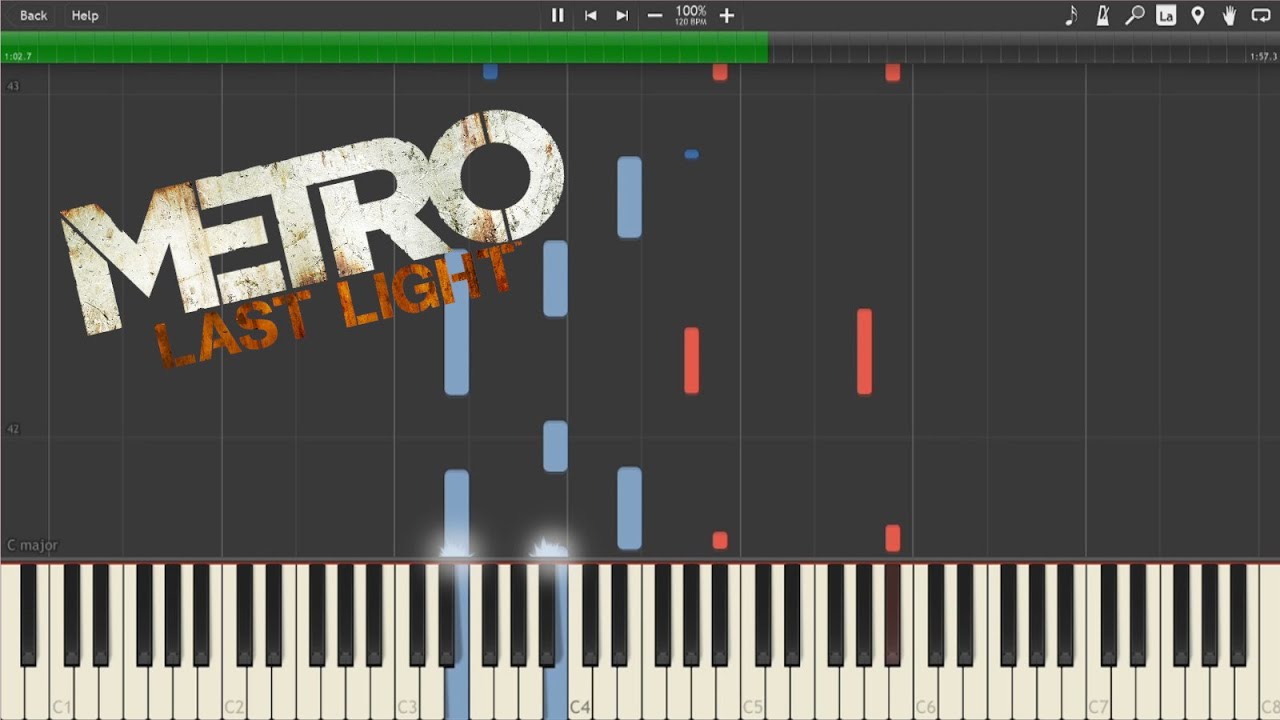This screenshot has height=720, width=1280.
Task: Open the musical note settings icon
Action: click(x=1071, y=15)
